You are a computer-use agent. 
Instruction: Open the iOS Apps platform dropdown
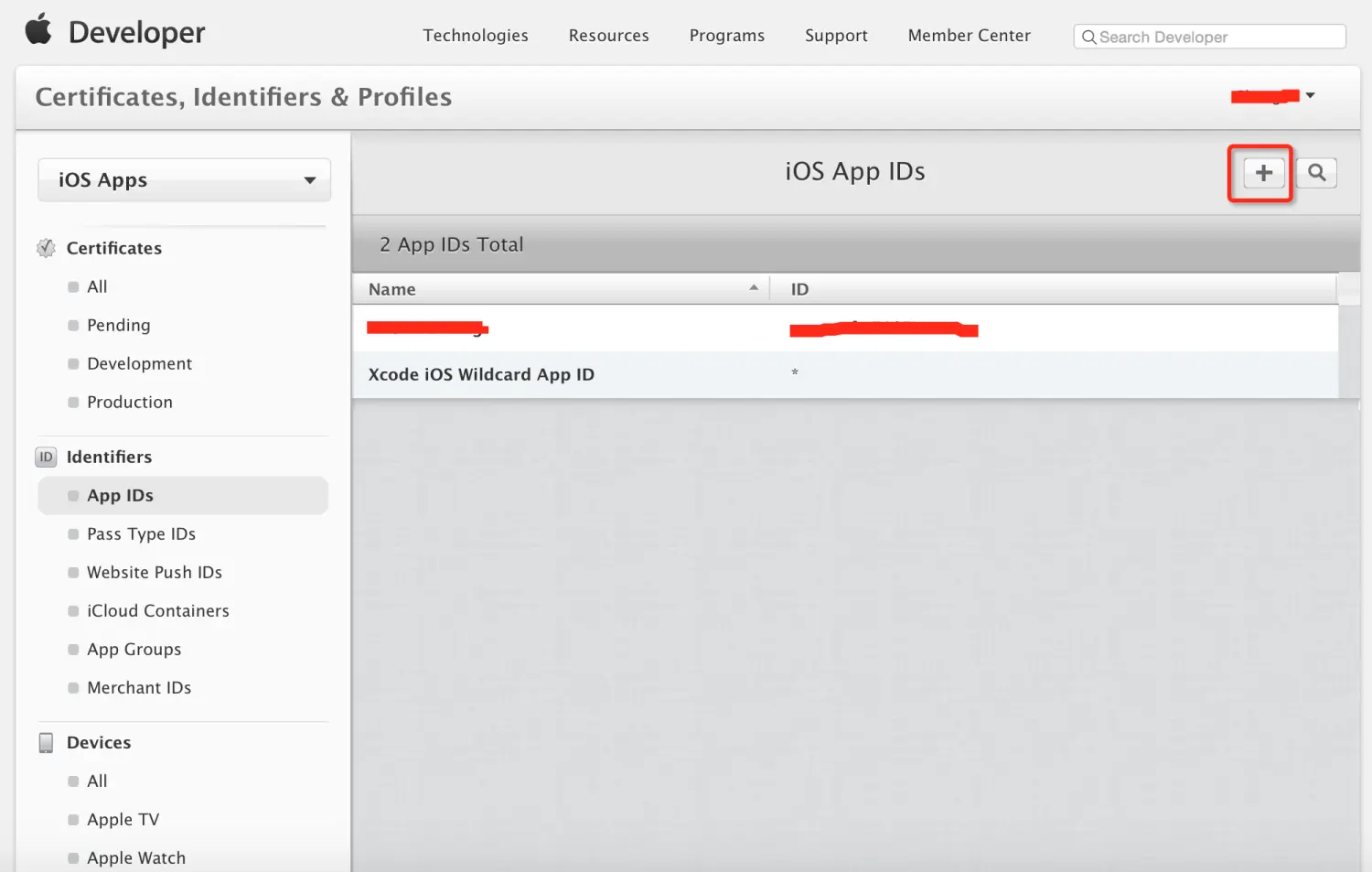tap(184, 180)
